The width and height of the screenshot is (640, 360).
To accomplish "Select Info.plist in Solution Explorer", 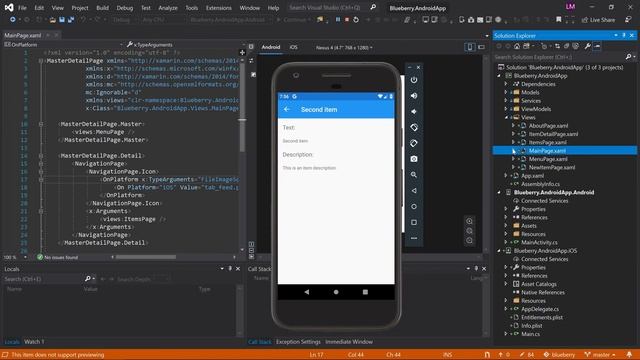I will point(531,326).
